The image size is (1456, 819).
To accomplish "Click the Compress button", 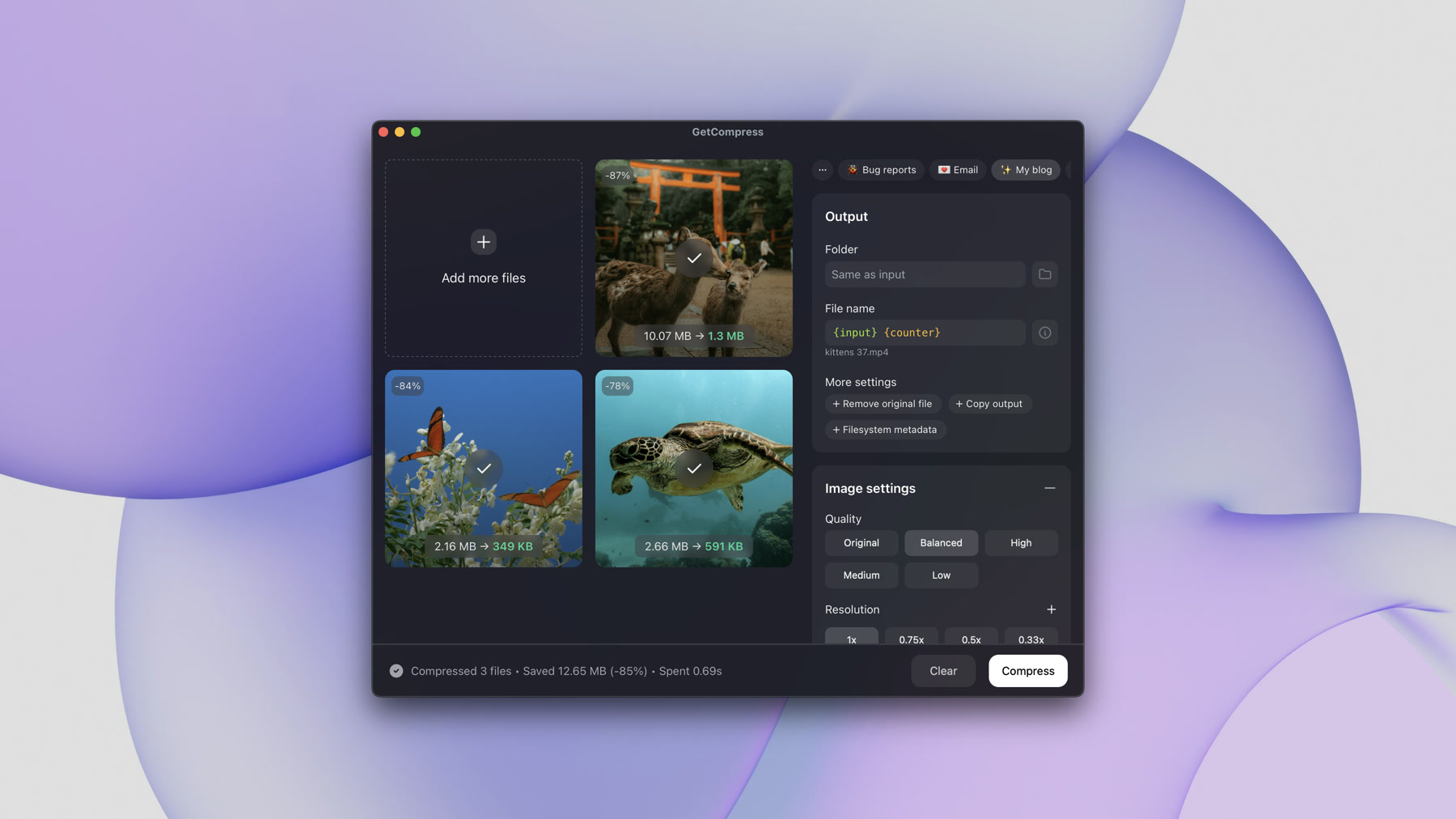I will tap(1027, 671).
